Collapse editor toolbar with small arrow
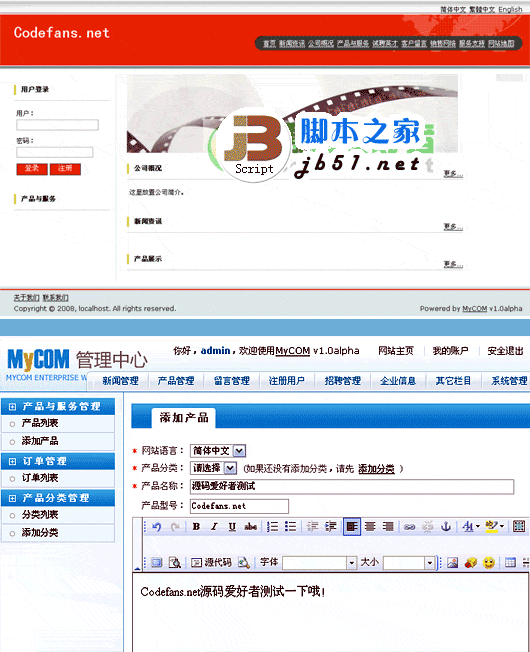 coord(138,568)
